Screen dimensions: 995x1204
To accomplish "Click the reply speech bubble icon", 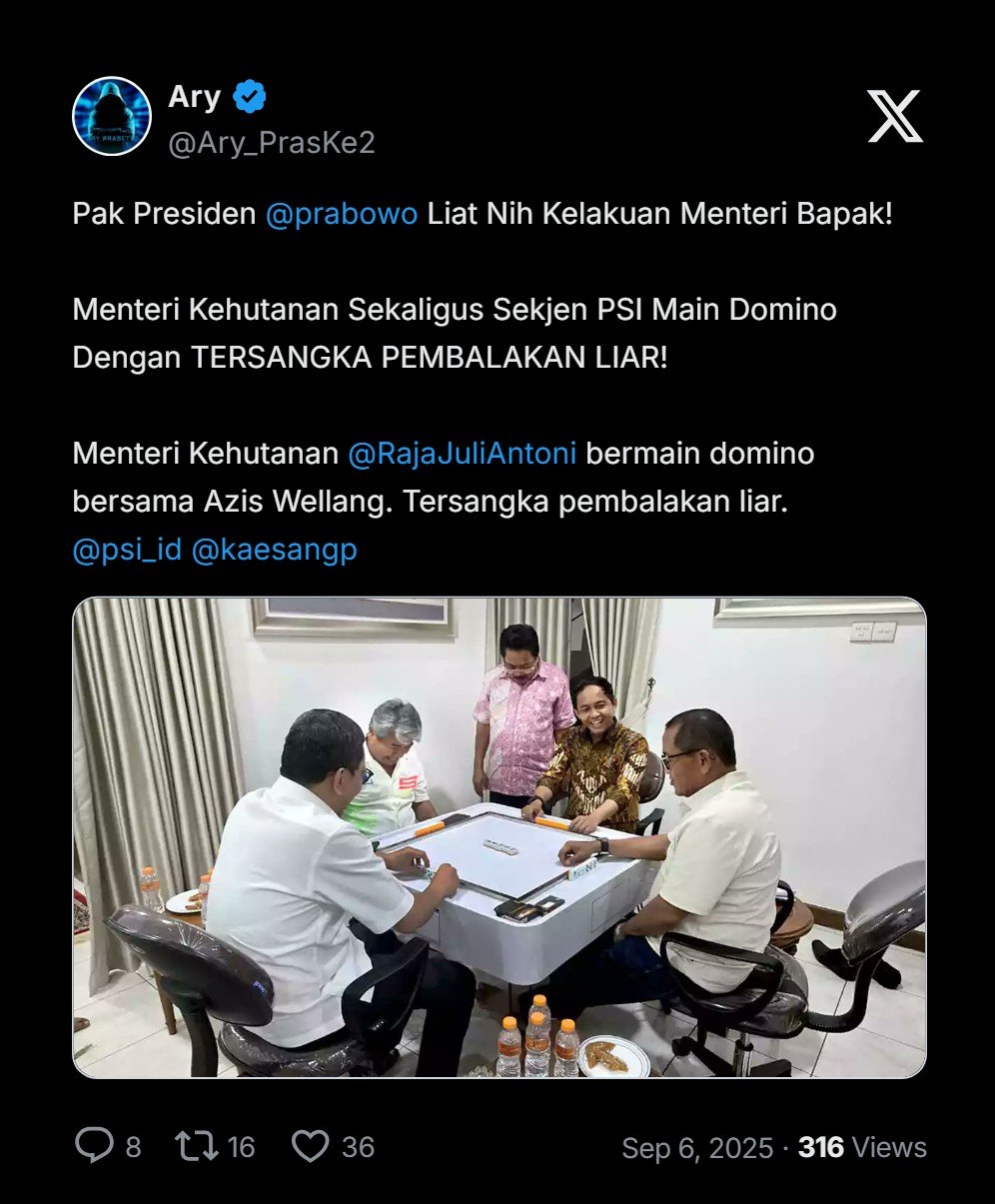I will point(94,1145).
